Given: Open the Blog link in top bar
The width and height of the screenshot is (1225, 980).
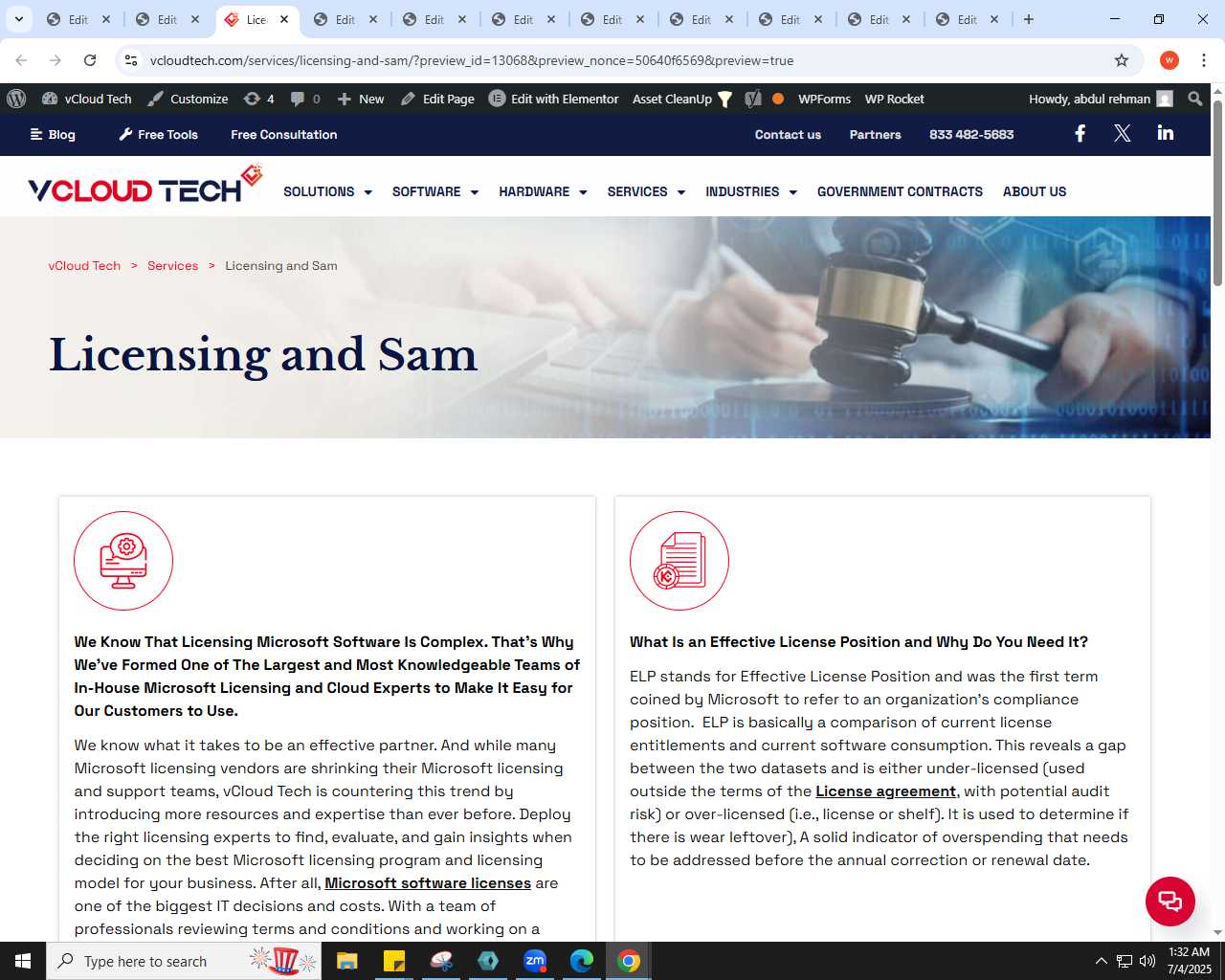Looking at the screenshot, I should [x=53, y=135].
